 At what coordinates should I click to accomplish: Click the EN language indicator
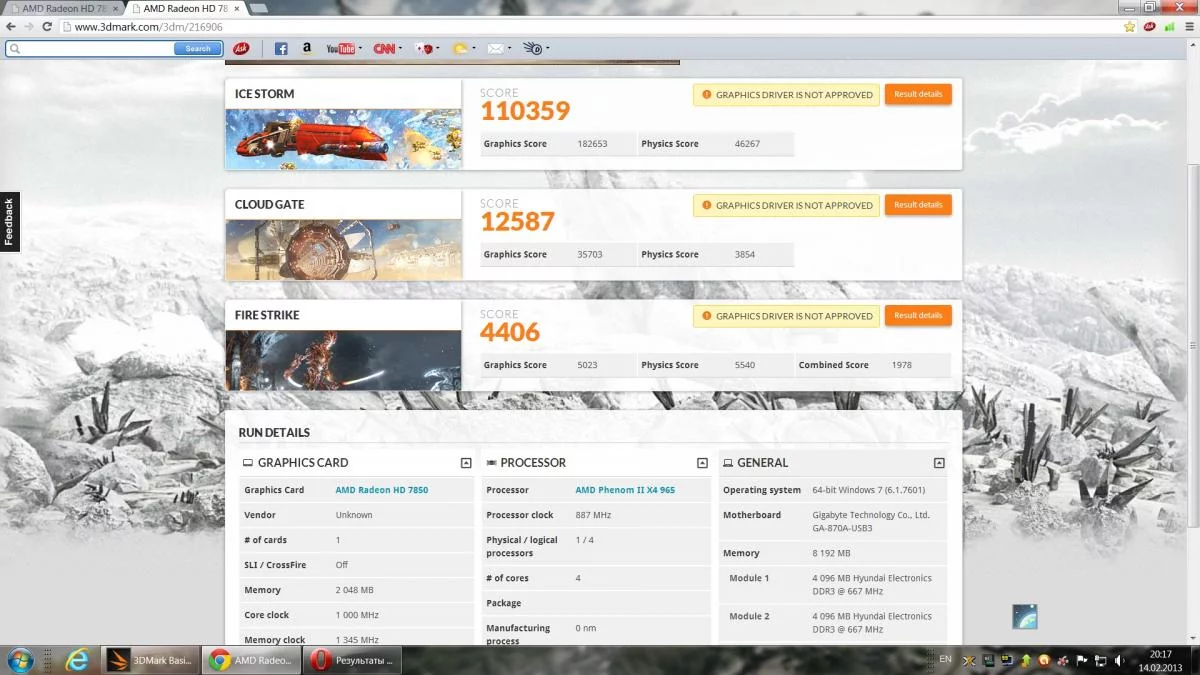pyautogui.click(x=946, y=659)
